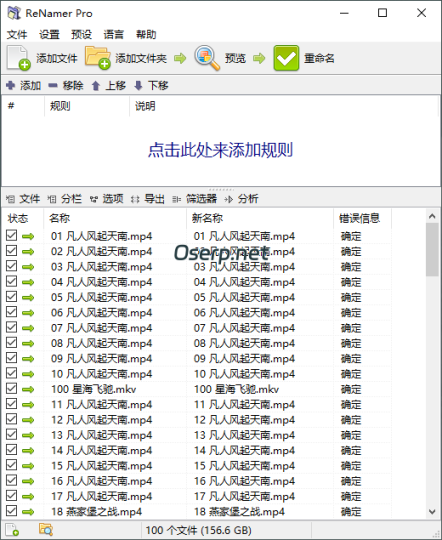Click the link 点击此处来添加规则
442x540 pixels.
pyautogui.click(x=220, y=150)
